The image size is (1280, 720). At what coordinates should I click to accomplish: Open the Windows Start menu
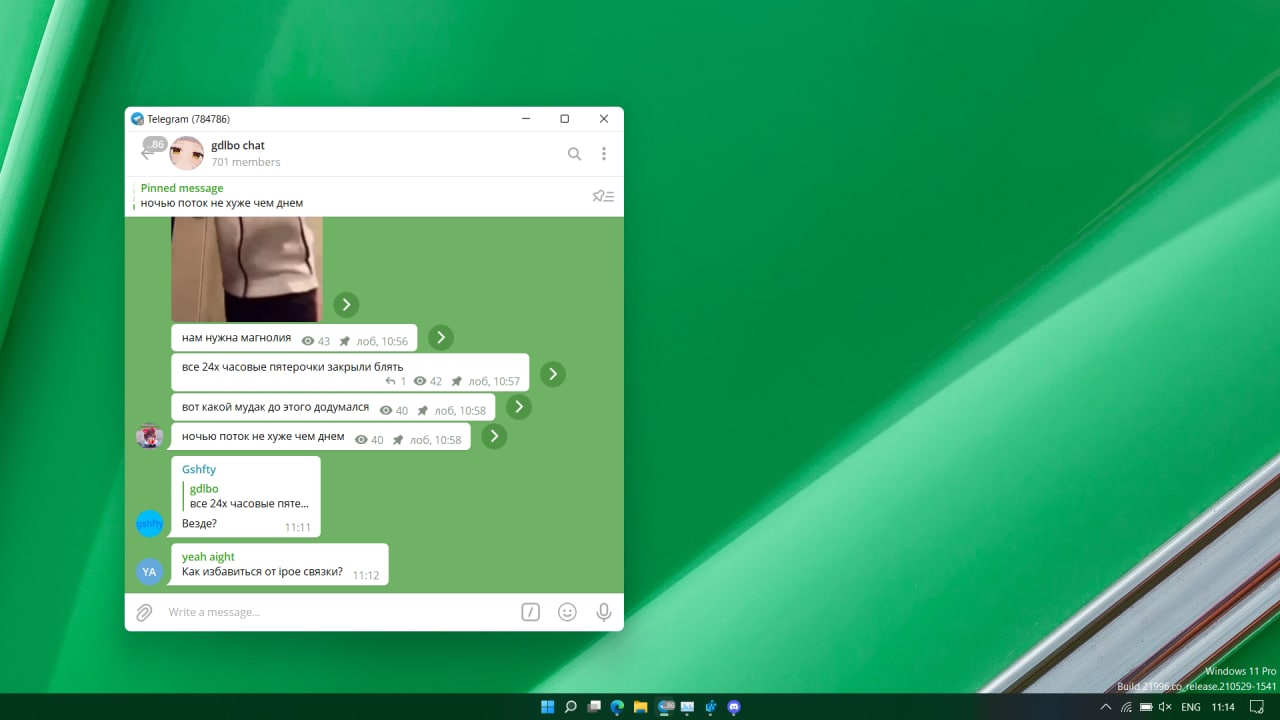[547, 707]
